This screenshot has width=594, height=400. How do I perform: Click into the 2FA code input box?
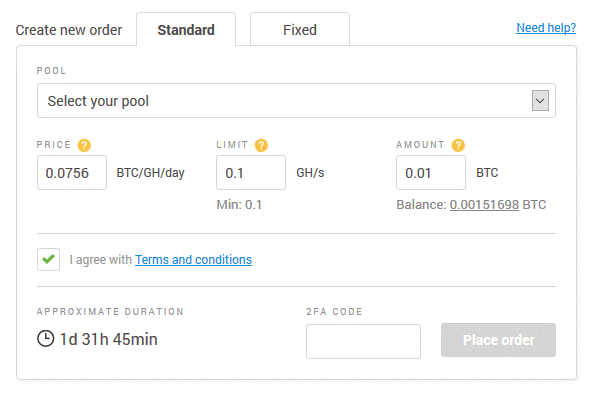click(x=363, y=341)
